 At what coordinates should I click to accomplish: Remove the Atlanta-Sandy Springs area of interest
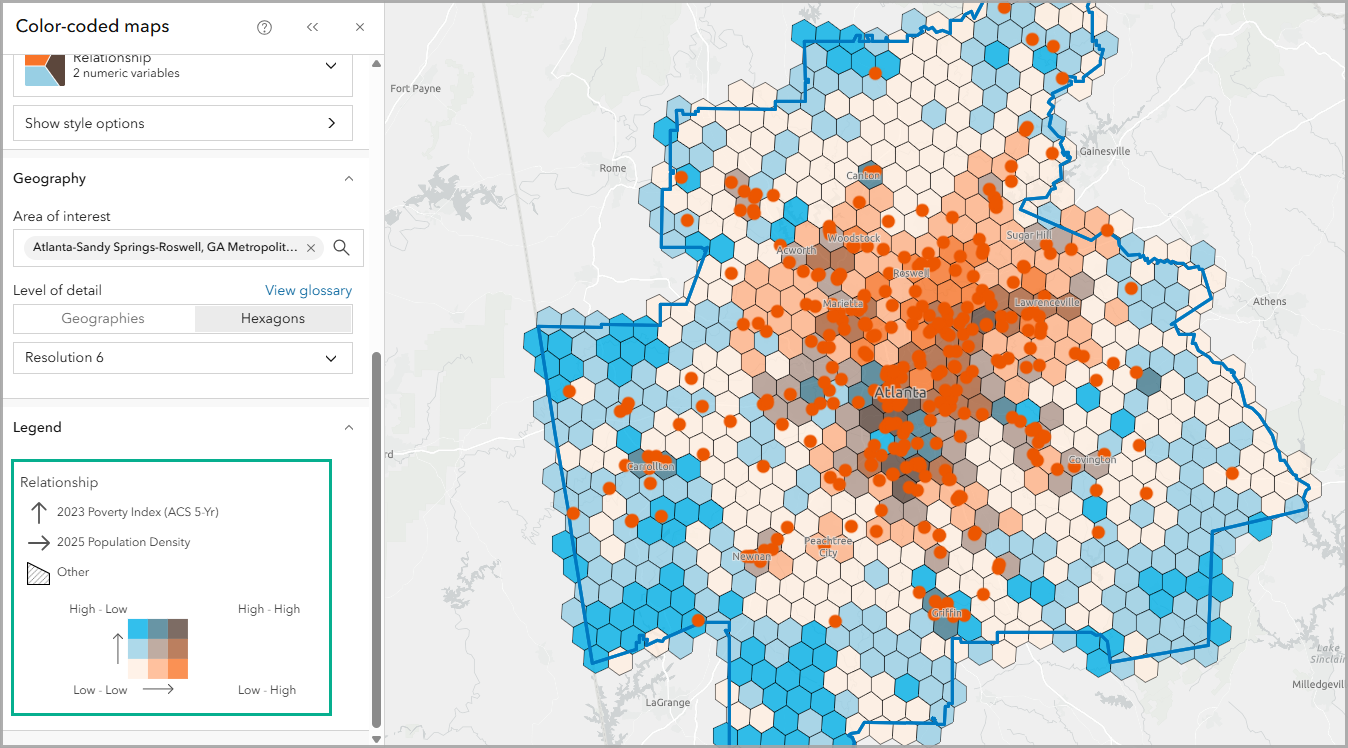[311, 247]
